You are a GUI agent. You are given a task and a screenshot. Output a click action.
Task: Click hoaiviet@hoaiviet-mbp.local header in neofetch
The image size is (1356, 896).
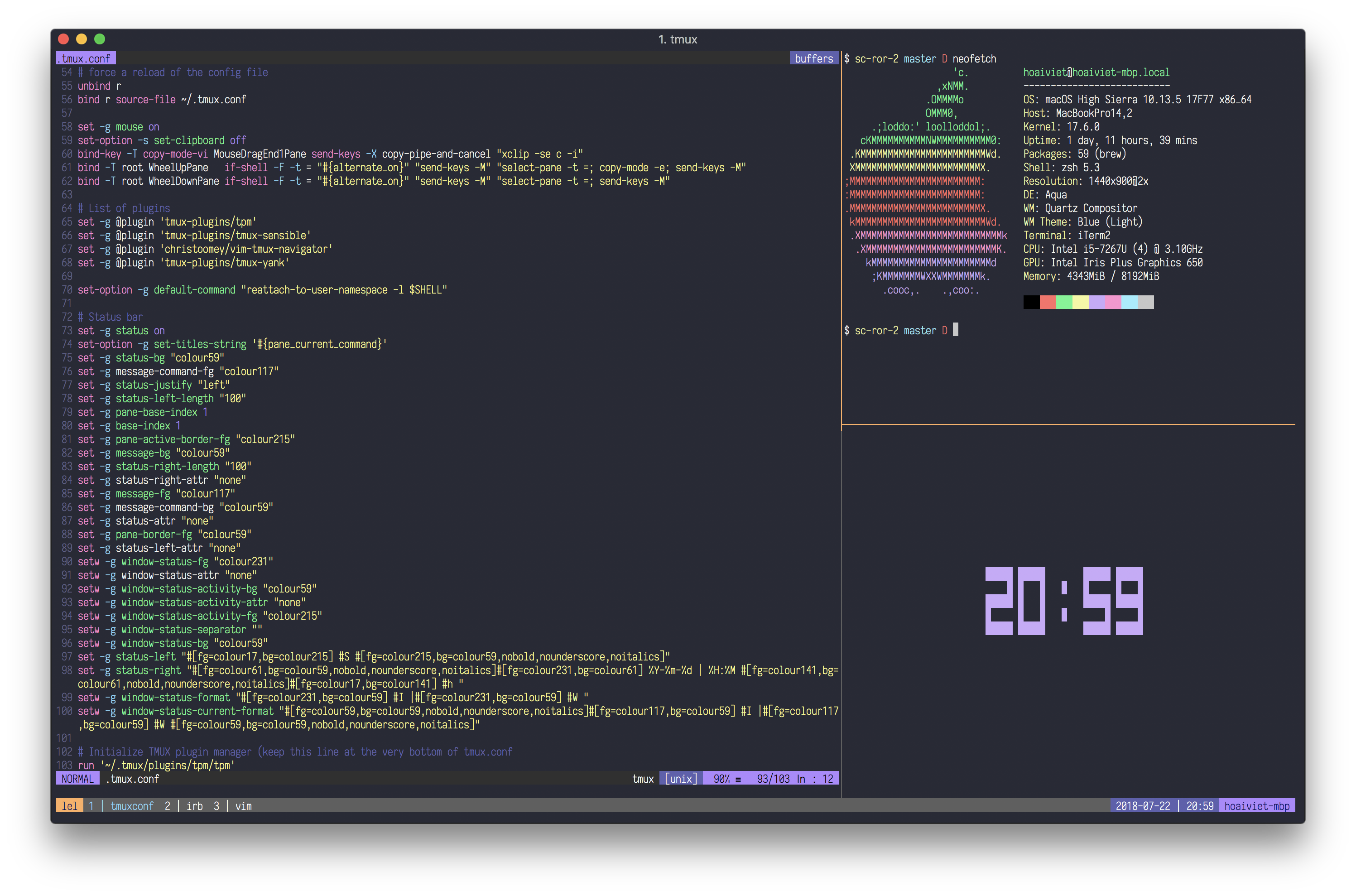click(1096, 72)
